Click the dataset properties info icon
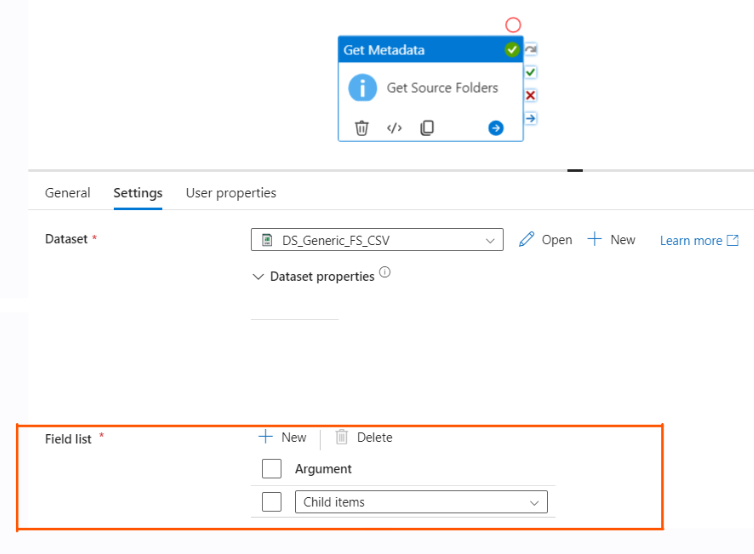Image resolution: width=754 pixels, height=554 pixels. click(385, 272)
